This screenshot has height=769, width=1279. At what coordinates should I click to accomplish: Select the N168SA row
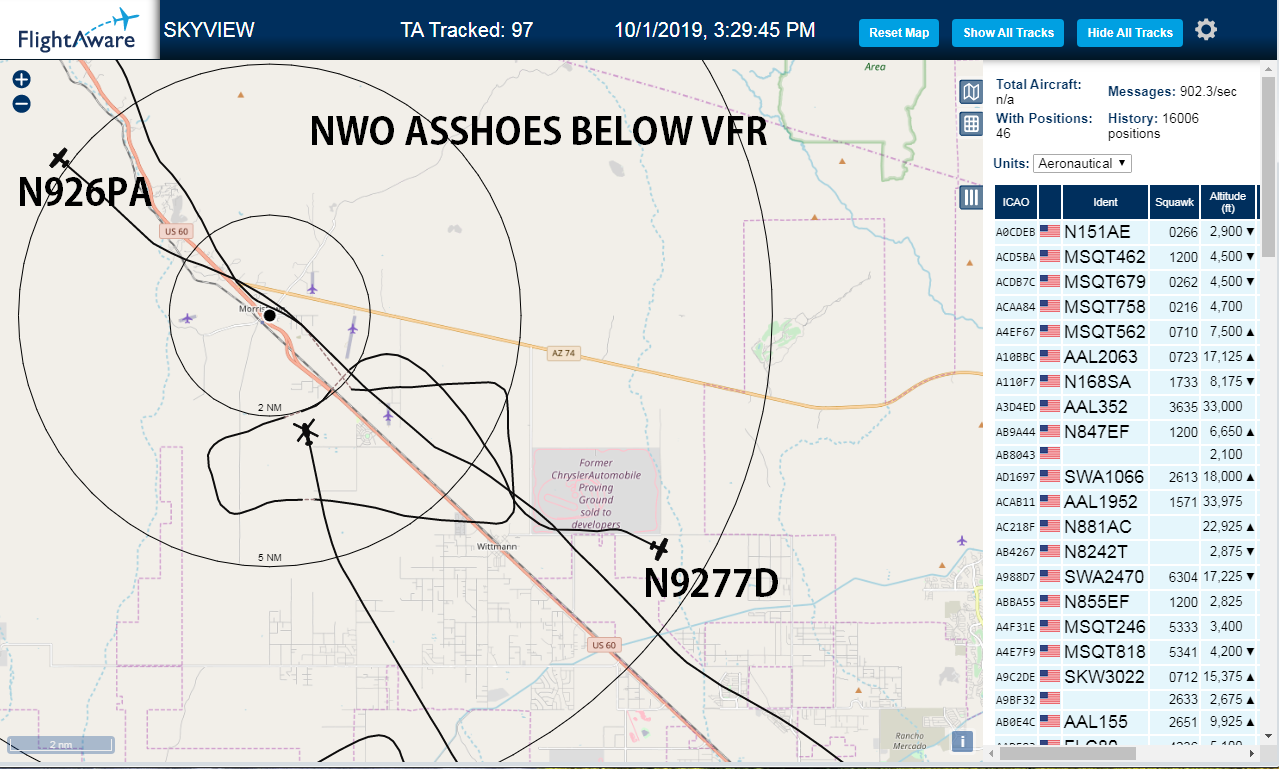(1125, 381)
